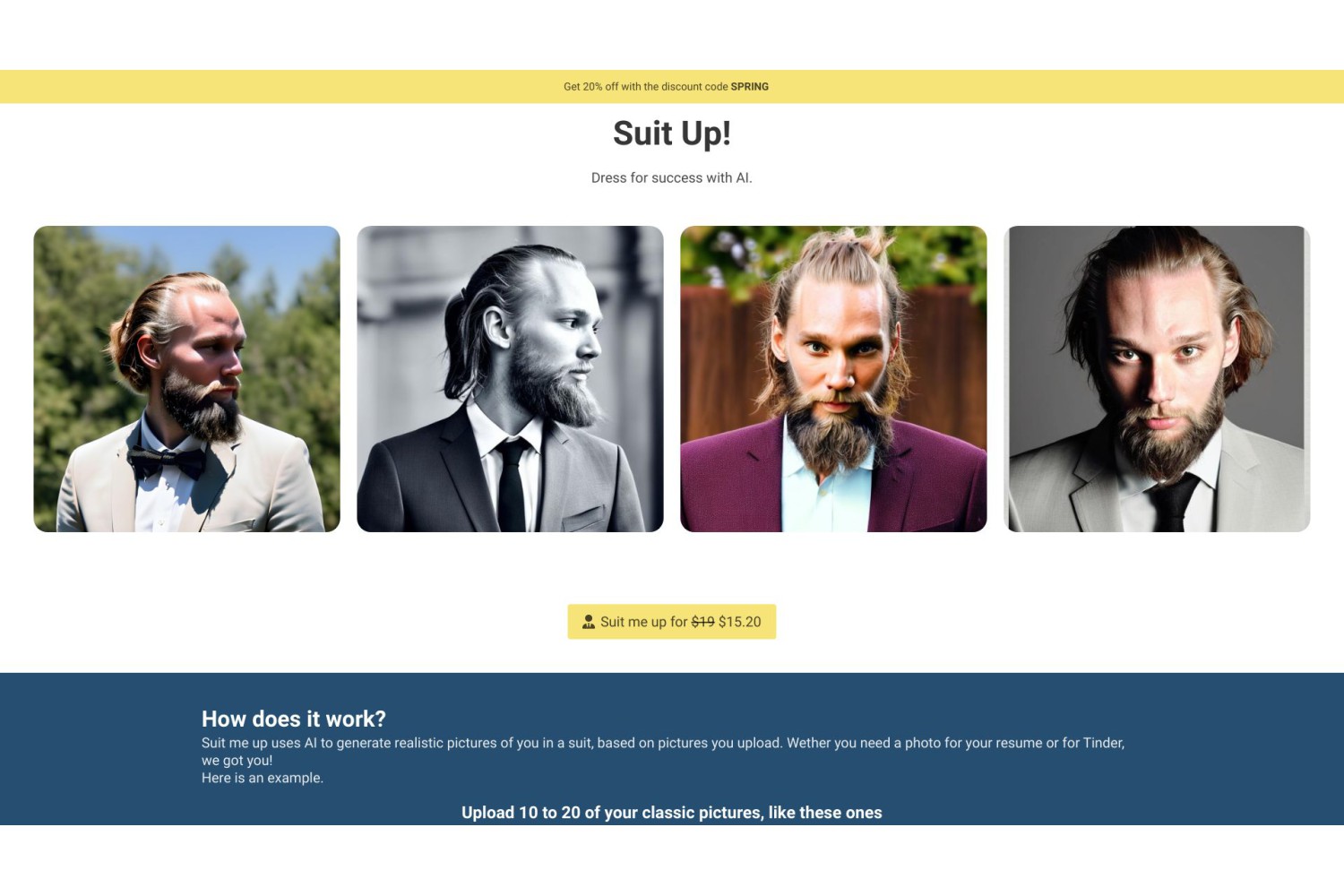Click the Dress for success with AI tagline
This screenshot has width=1344, height=896.
click(672, 178)
